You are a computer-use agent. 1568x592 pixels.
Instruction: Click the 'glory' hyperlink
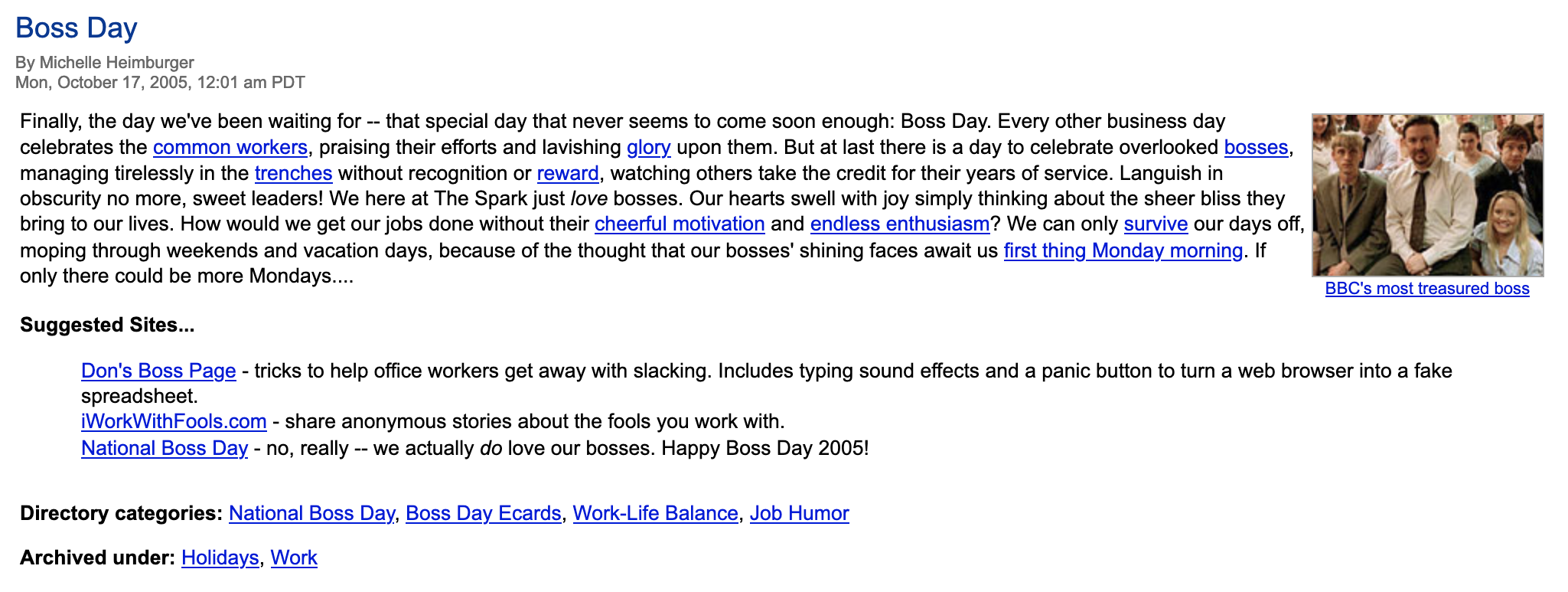coord(648,147)
